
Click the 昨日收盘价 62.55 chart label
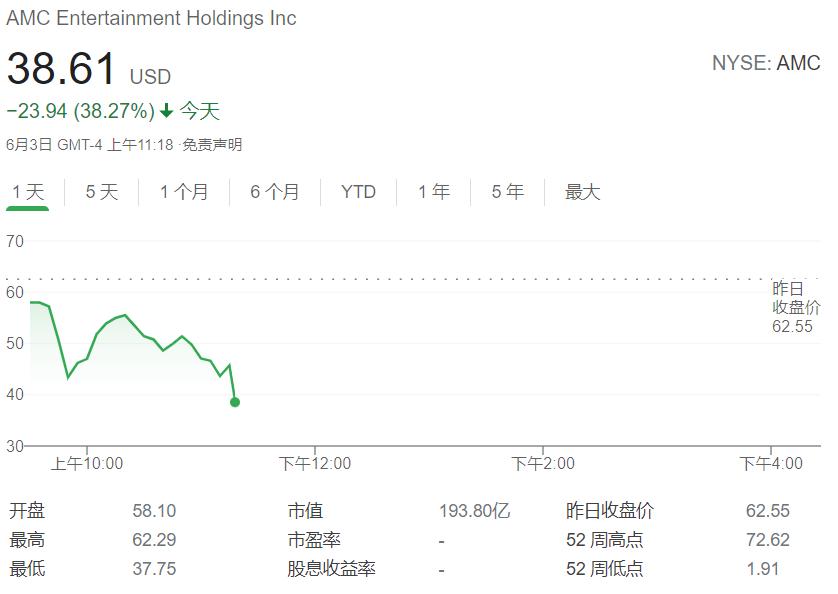(x=796, y=307)
